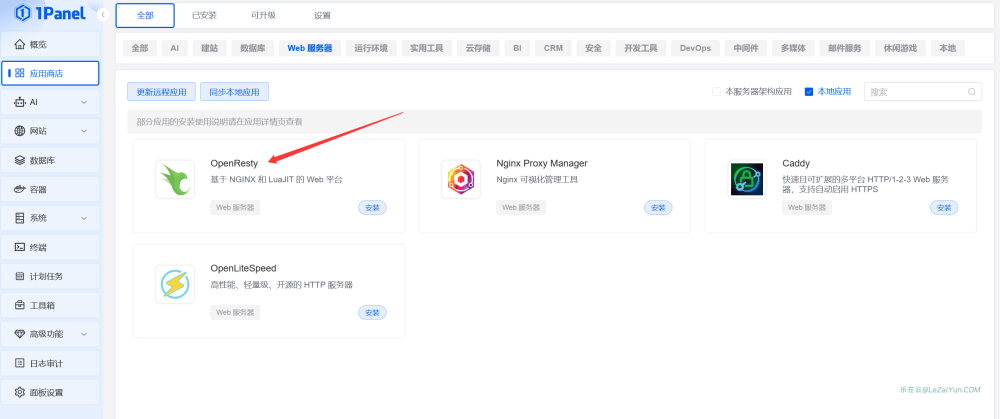Open the Nginx Proxy Manager title
The height and width of the screenshot is (419, 1000).
(542, 163)
